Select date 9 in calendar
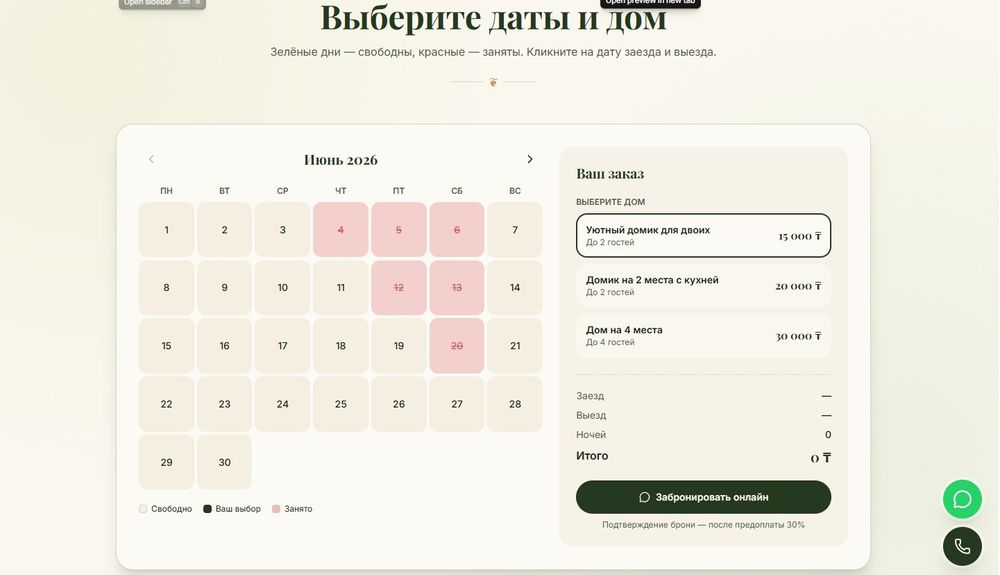Screen dimensions: 1000x575 [224, 288]
